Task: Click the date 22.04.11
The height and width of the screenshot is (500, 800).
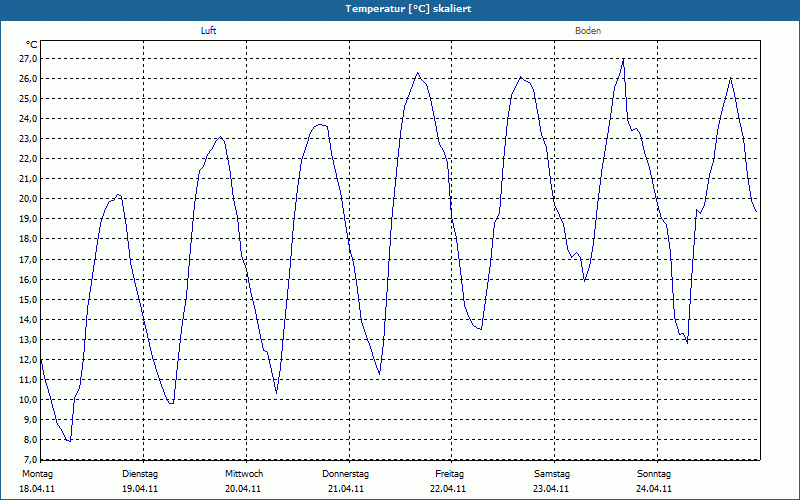Action: point(448,489)
